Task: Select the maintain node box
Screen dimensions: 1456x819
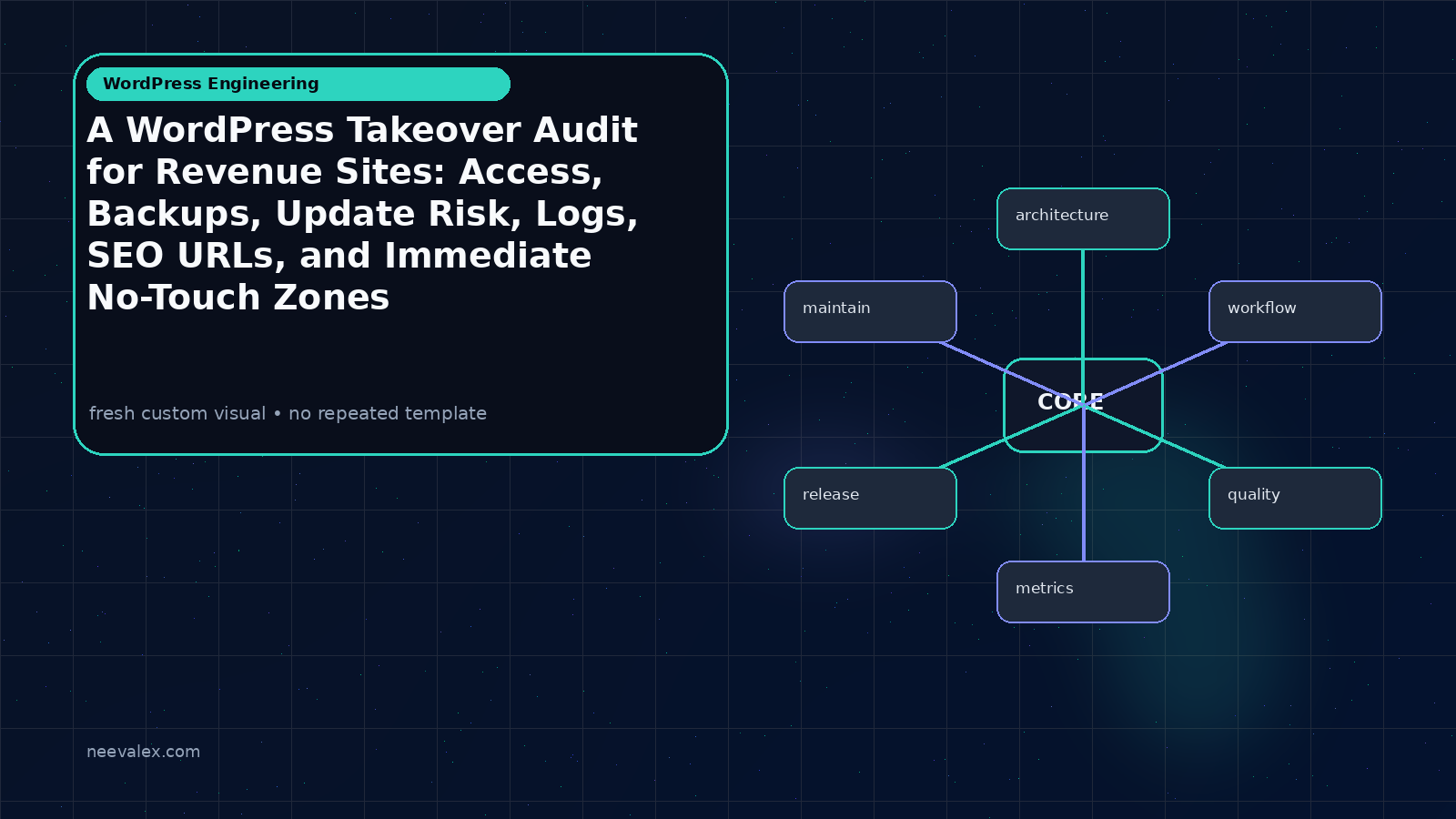Action: coord(870,311)
